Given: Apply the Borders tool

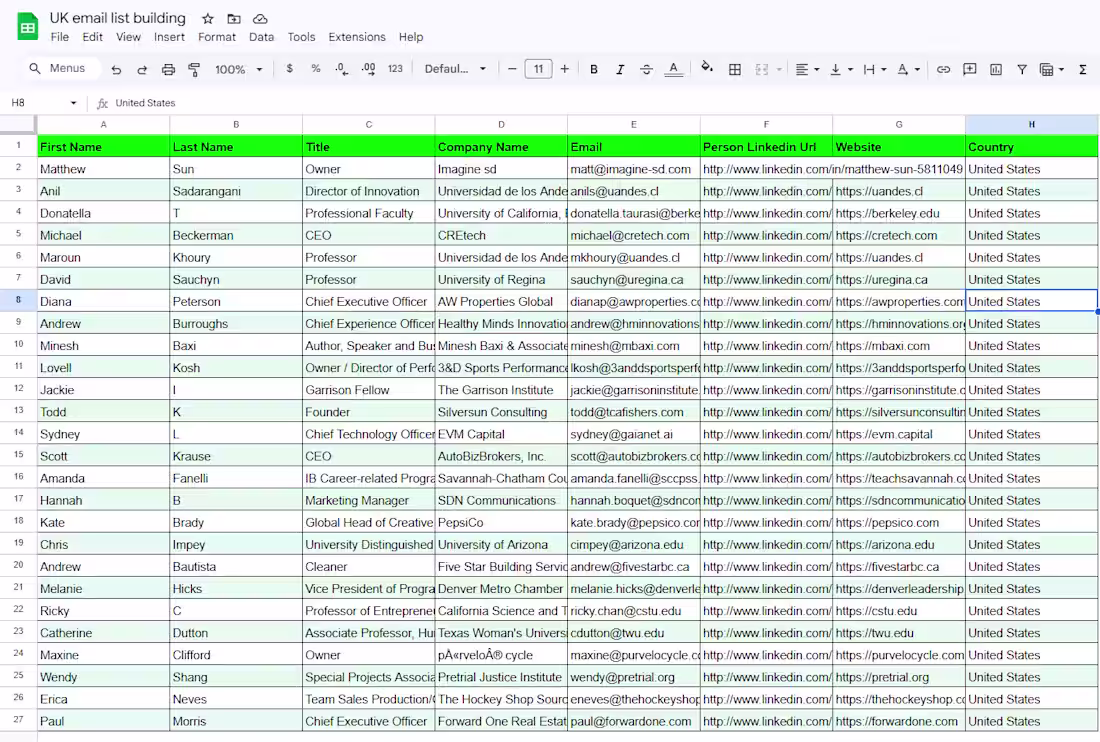Looking at the screenshot, I should pos(735,69).
